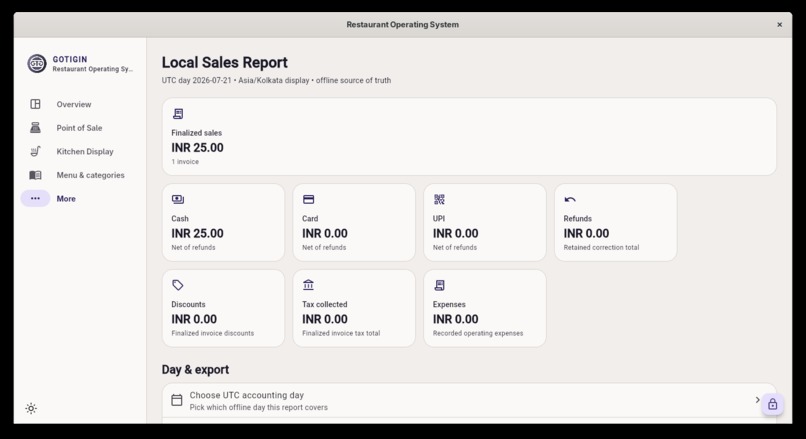Click the Tax collected bank icon

[308, 285]
